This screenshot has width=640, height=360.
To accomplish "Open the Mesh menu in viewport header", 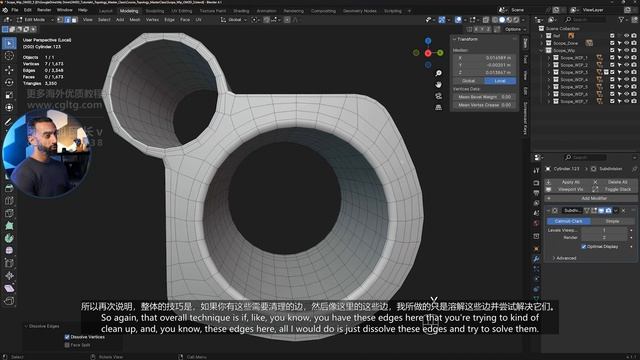I will coord(135,20).
